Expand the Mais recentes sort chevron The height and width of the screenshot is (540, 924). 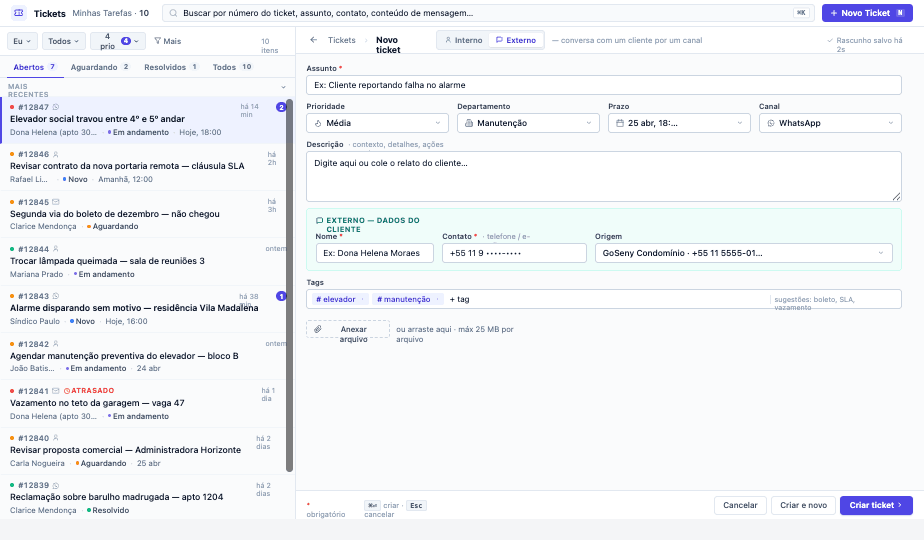tap(283, 87)
